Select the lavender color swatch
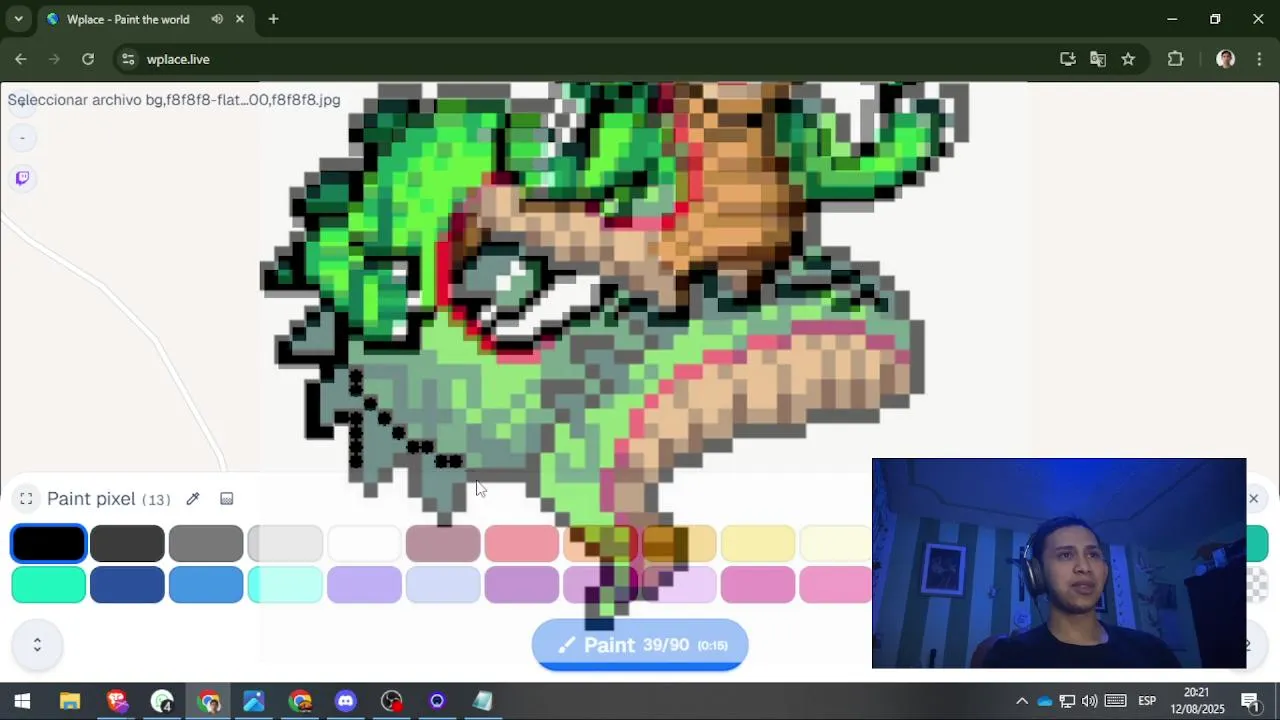The height and width of the screenshot is (720, 1280). point(364,585)
